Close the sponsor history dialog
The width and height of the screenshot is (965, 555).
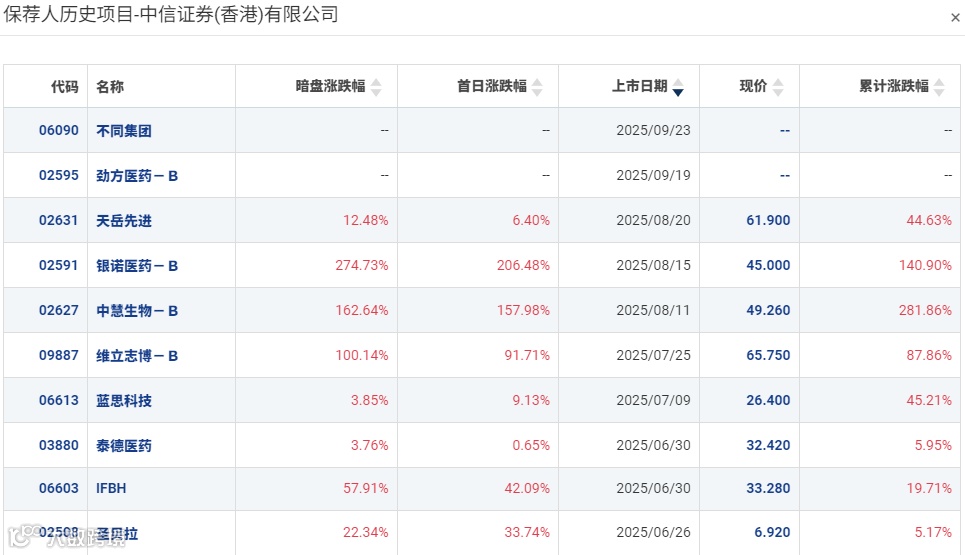pyautogui.click(x=955, y=17)
